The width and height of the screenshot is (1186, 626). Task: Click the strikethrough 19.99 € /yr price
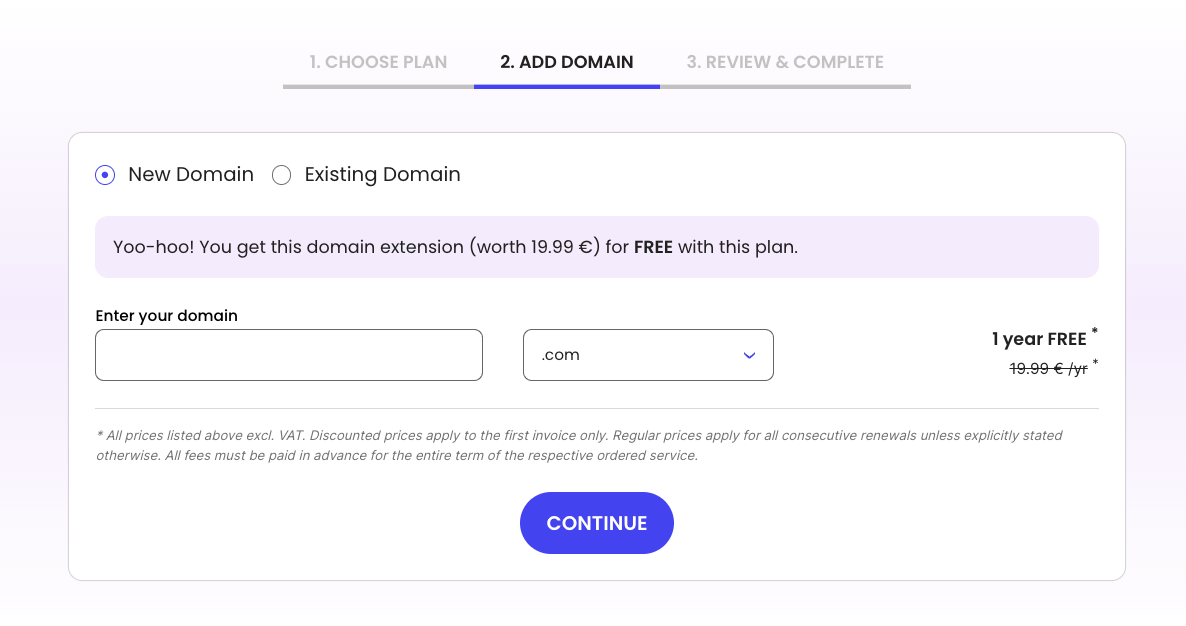[x=1050, y=369]
